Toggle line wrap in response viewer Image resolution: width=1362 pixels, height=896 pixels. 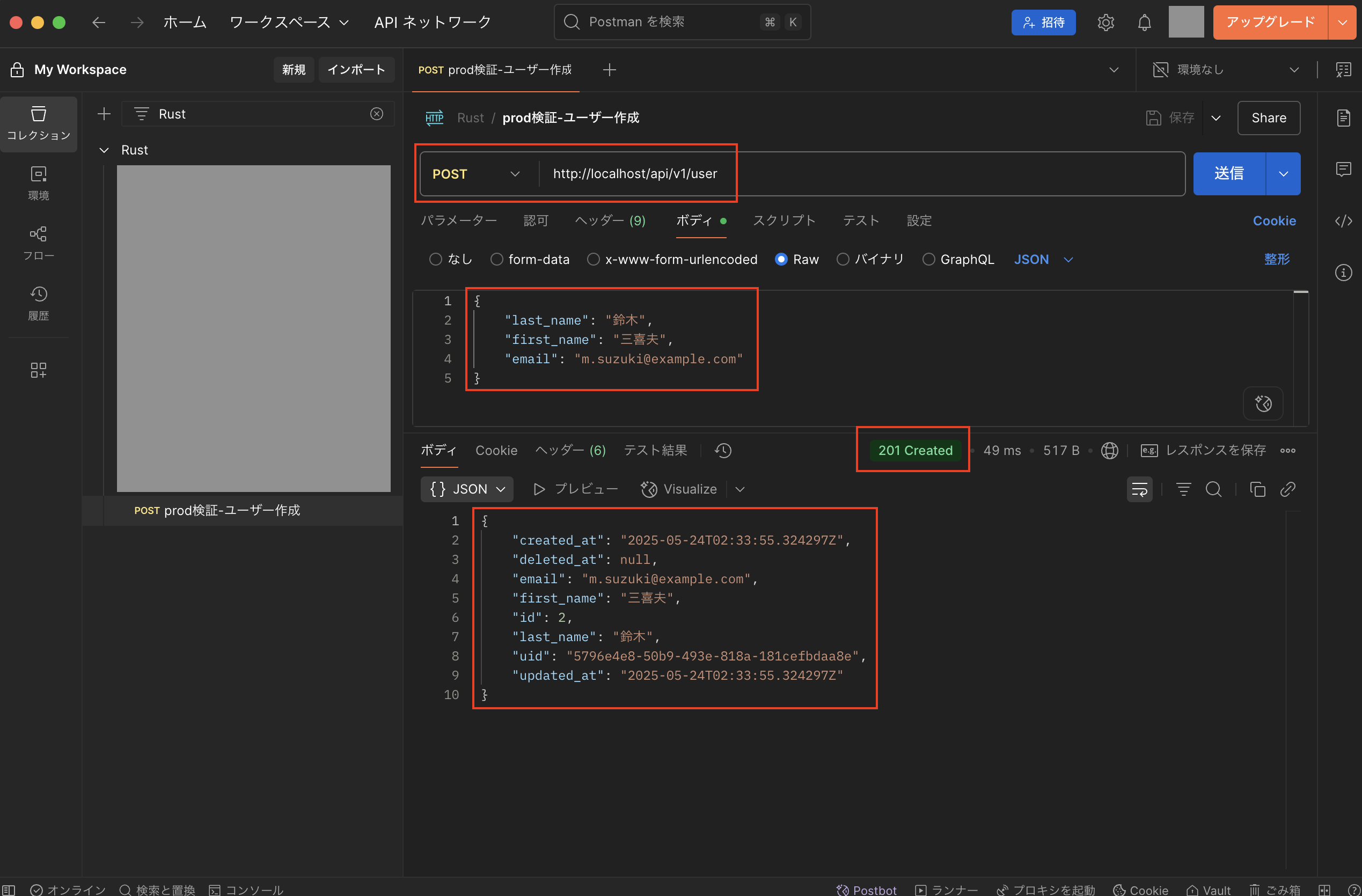(x=1139, y=489)
